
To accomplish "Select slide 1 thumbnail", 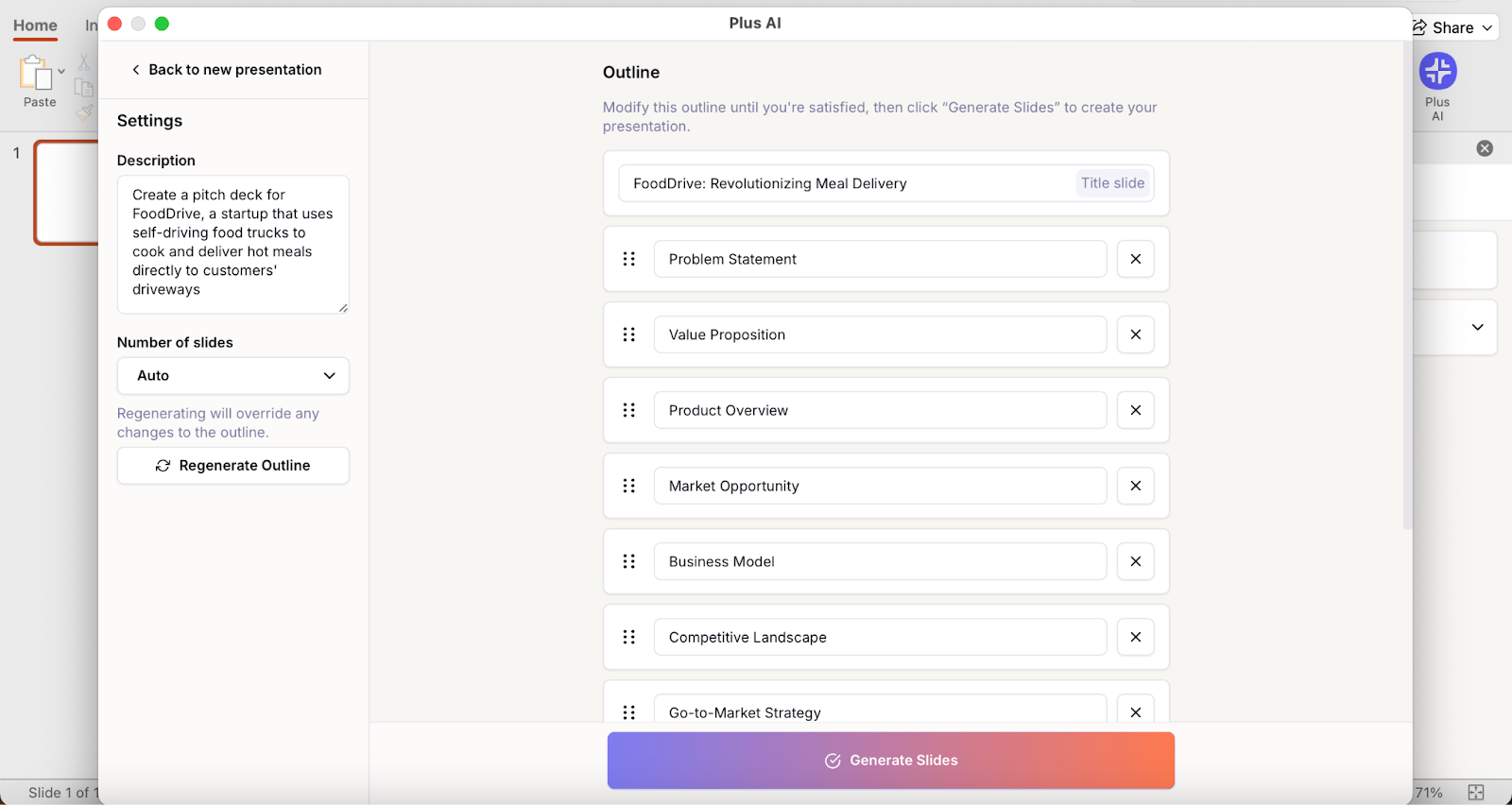I will (x=66, y=193).
